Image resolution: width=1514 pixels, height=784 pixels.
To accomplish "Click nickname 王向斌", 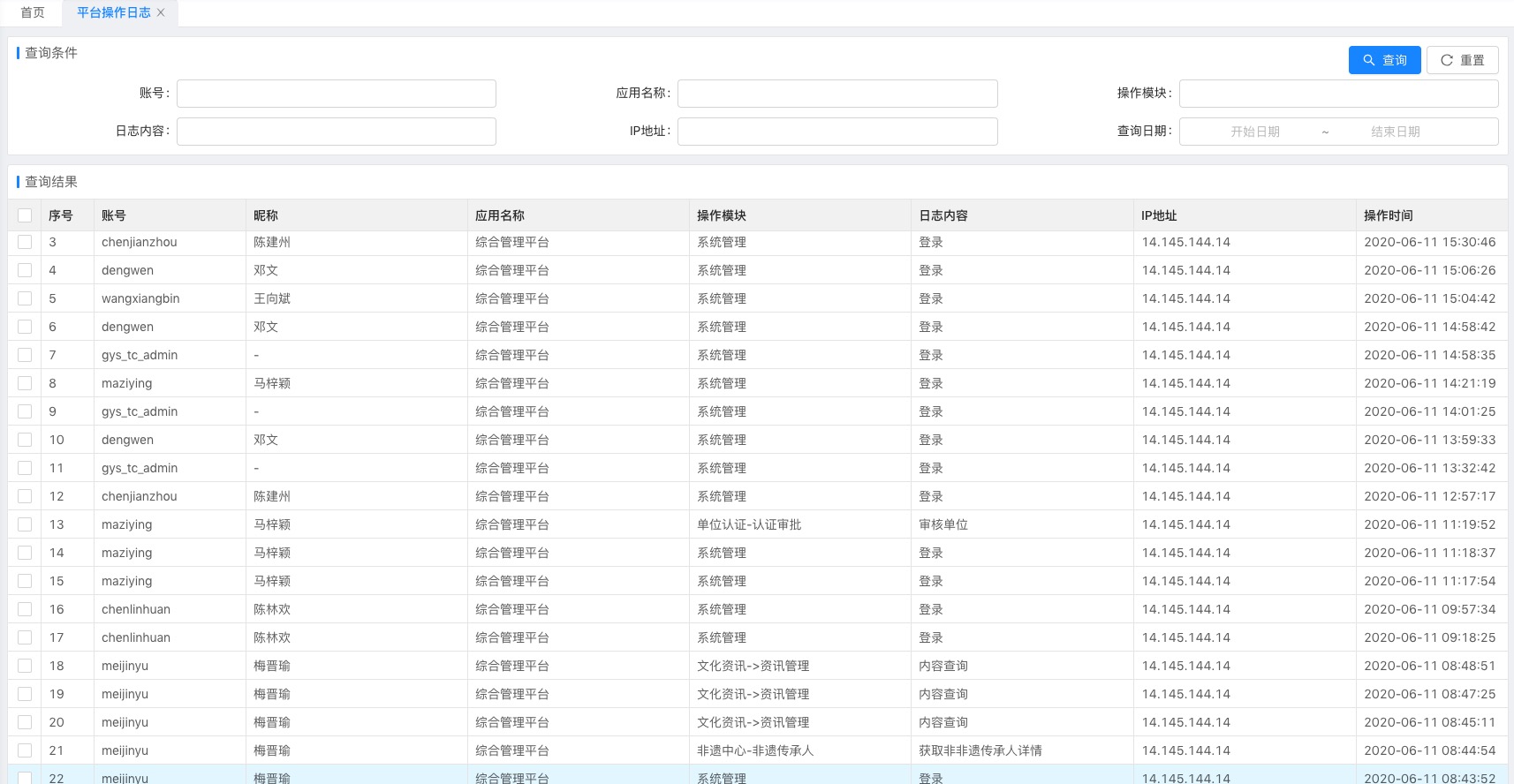I will pos(272,298).
